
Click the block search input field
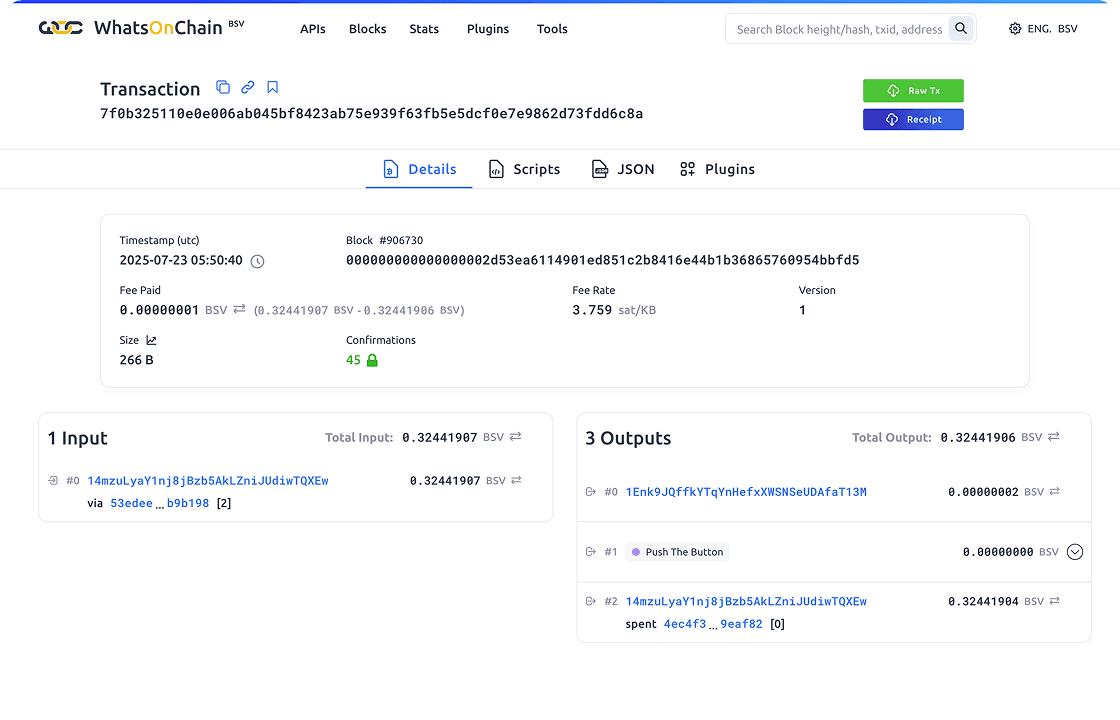coord(840,28)
